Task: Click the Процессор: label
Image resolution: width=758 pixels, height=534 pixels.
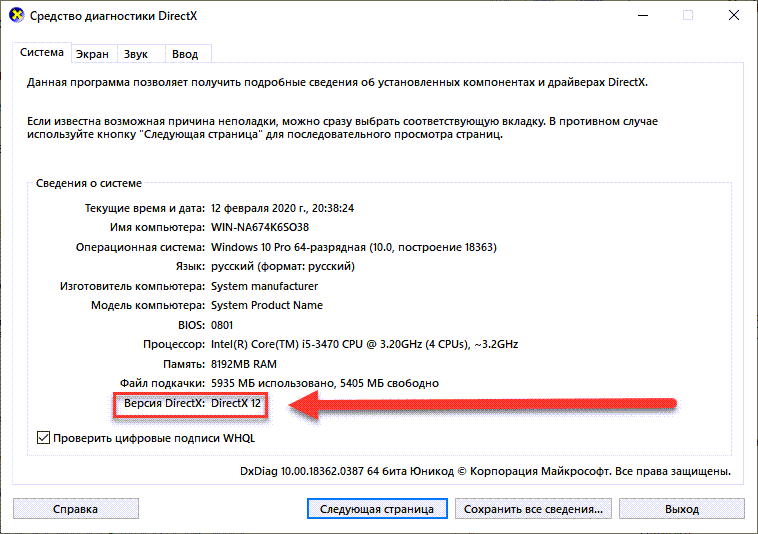Action: pyautogui.click(x=174, y=345)
